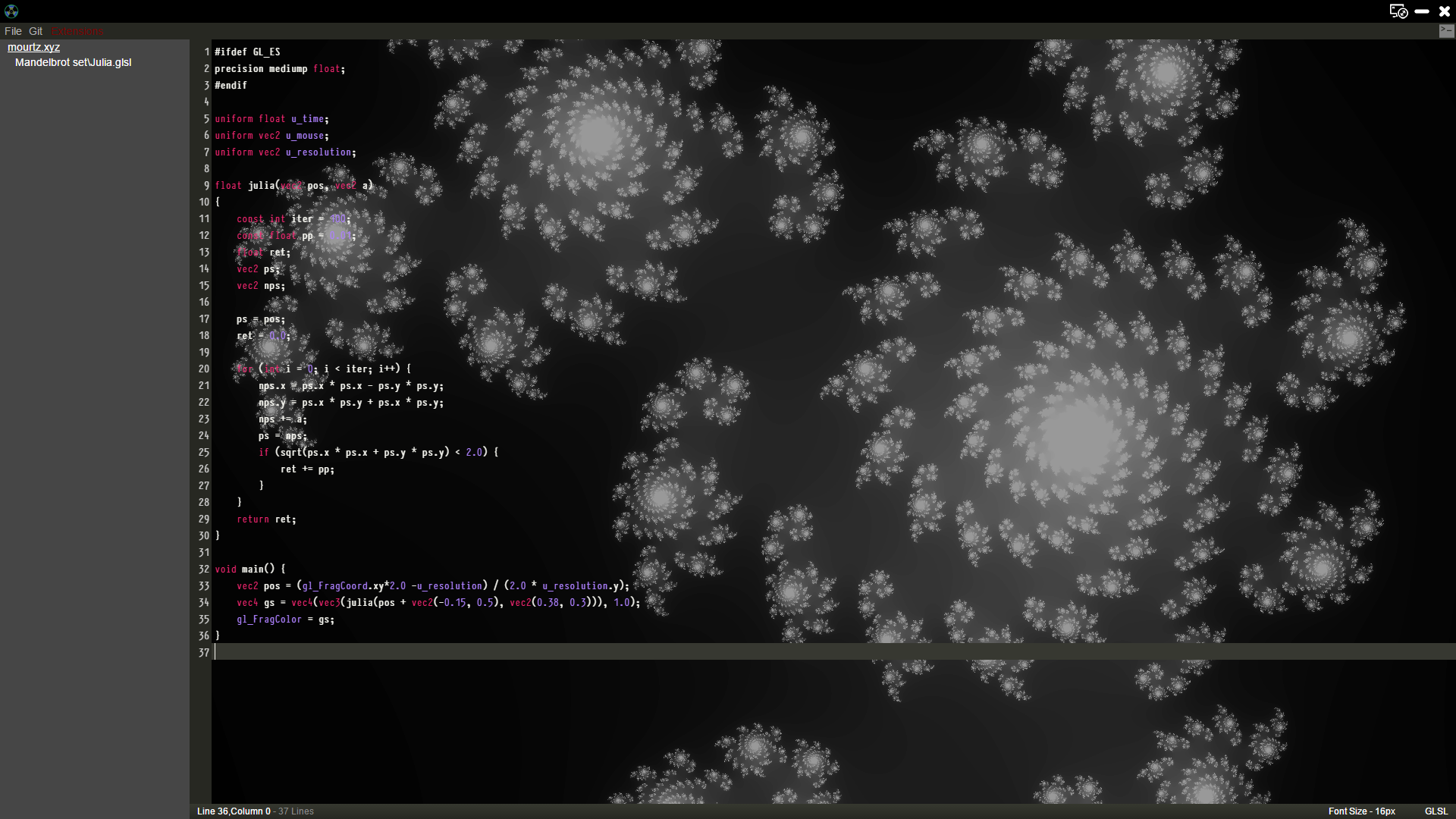This screenshot has height=819, width=1456.
Task: Open the File menu
Action: coord(13,31)
